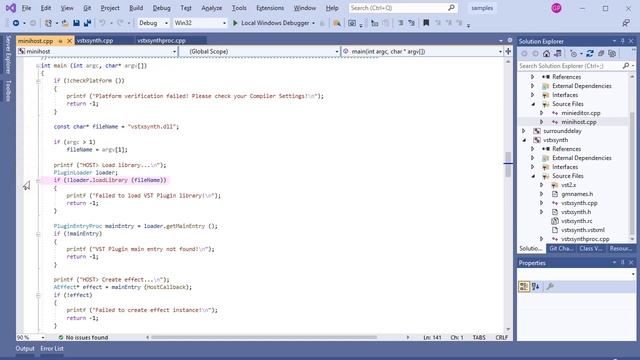Click the Solution Explorer Home icon
The width and height of the screenshot is (640, 360).
tap(546, 53)
